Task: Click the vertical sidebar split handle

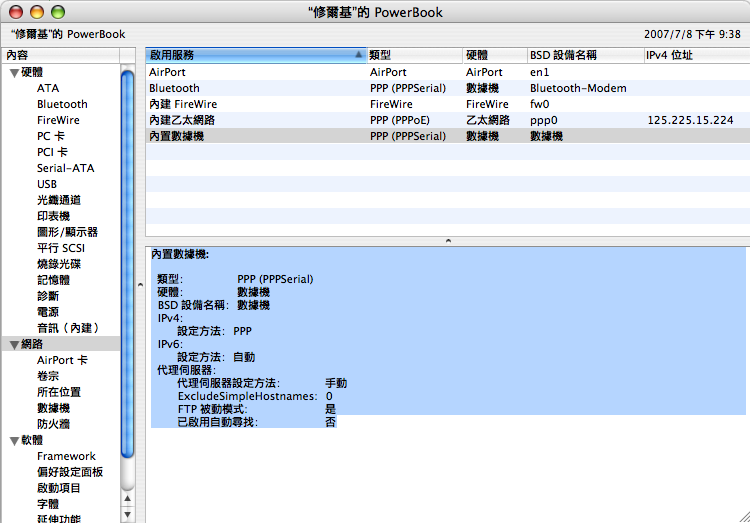Action: [140, 285]
